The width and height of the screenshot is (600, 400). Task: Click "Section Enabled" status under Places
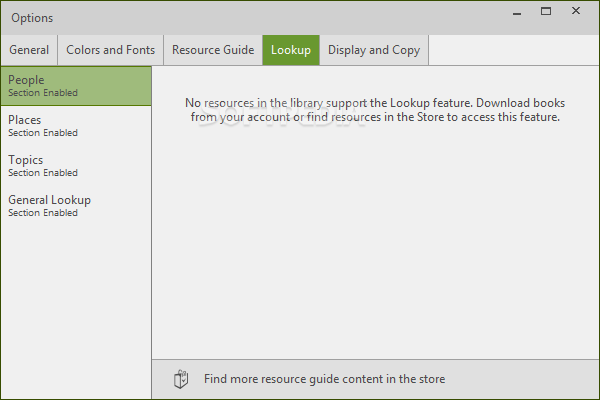click(43, 133)
